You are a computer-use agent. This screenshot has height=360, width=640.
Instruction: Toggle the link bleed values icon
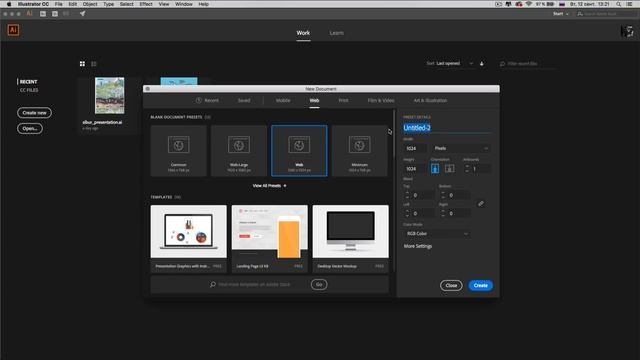[481, 203]
